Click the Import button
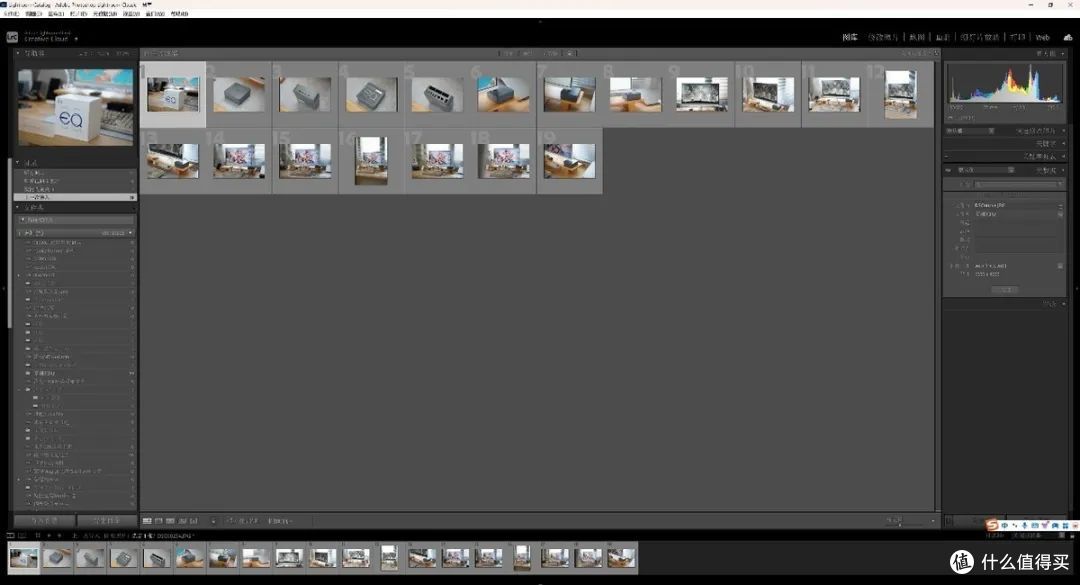The image size is (1080, 585). pyautogui.click(x=44, y=521)
